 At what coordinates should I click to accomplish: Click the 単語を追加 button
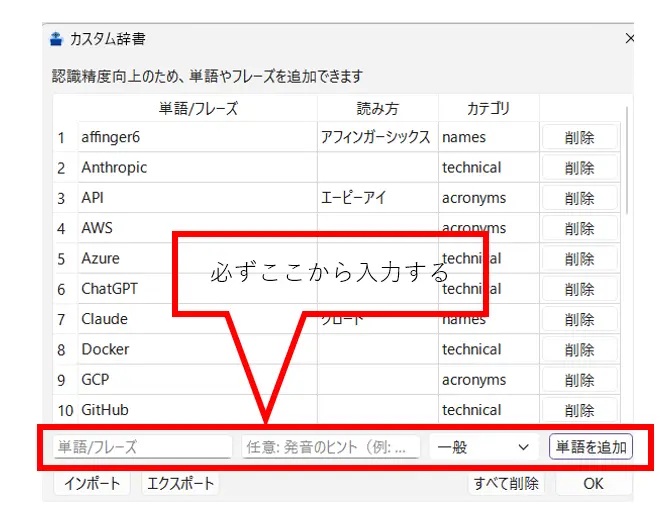coord(591,447)
